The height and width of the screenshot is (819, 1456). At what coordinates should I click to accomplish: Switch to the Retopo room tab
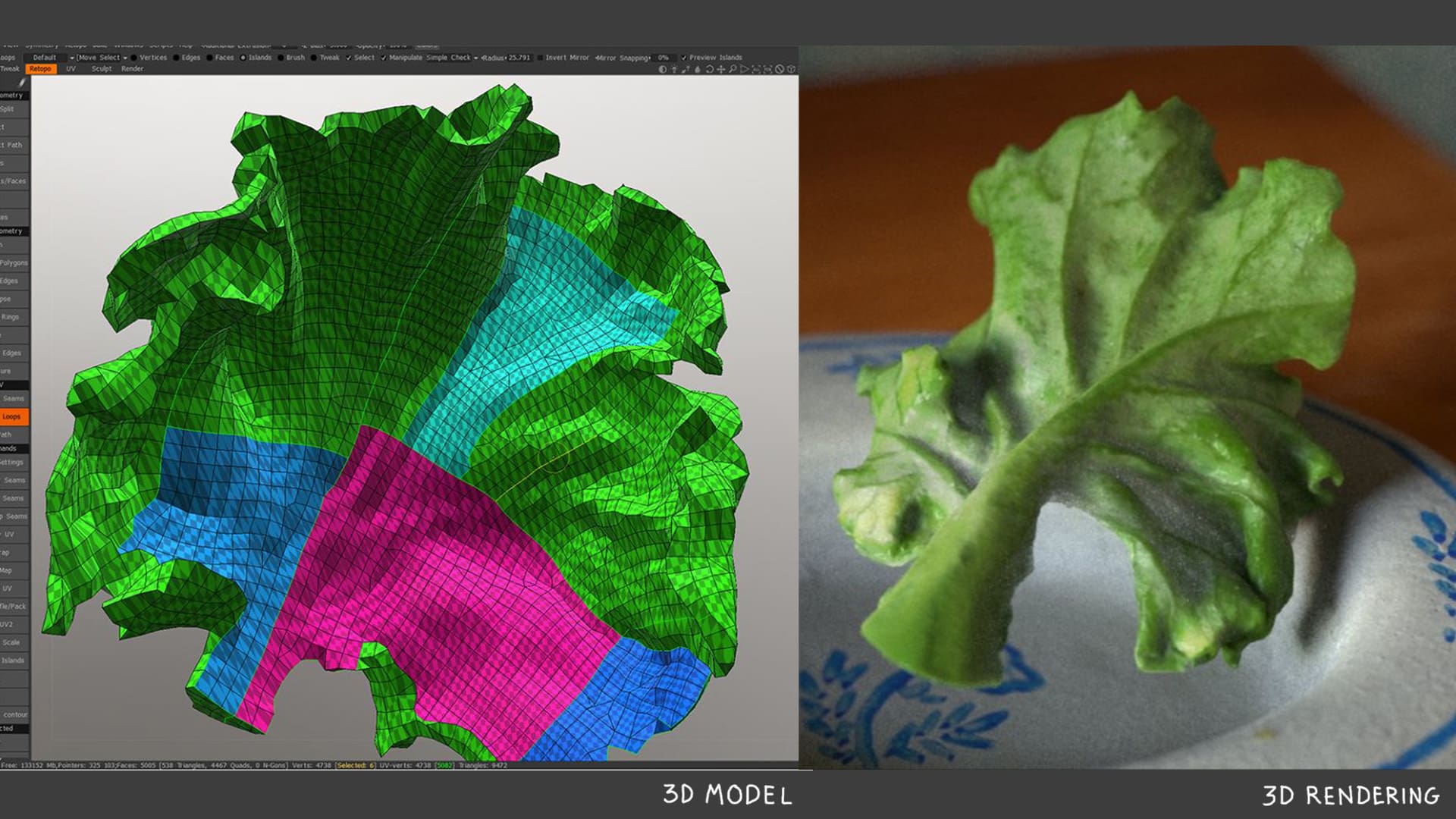point(40,69)
